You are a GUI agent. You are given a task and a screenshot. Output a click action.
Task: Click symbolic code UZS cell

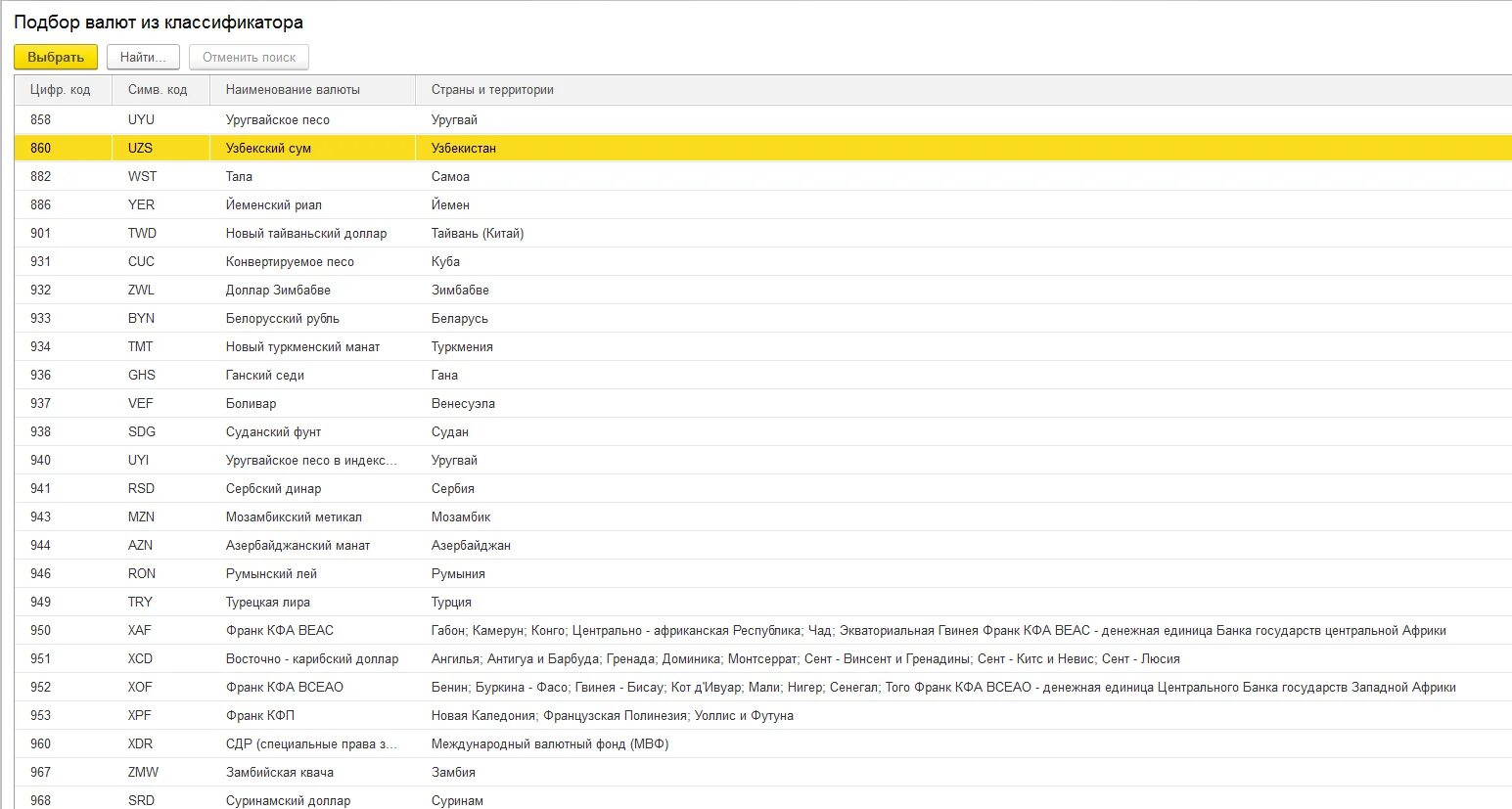[161, 148]
